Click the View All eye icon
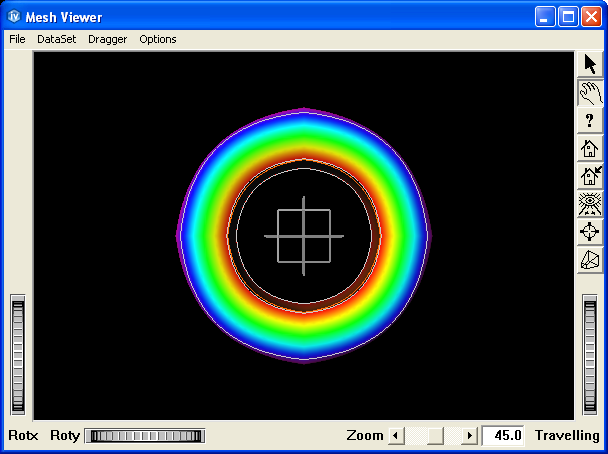Viewport: 608px width, 454px height. tap(590, 205)
